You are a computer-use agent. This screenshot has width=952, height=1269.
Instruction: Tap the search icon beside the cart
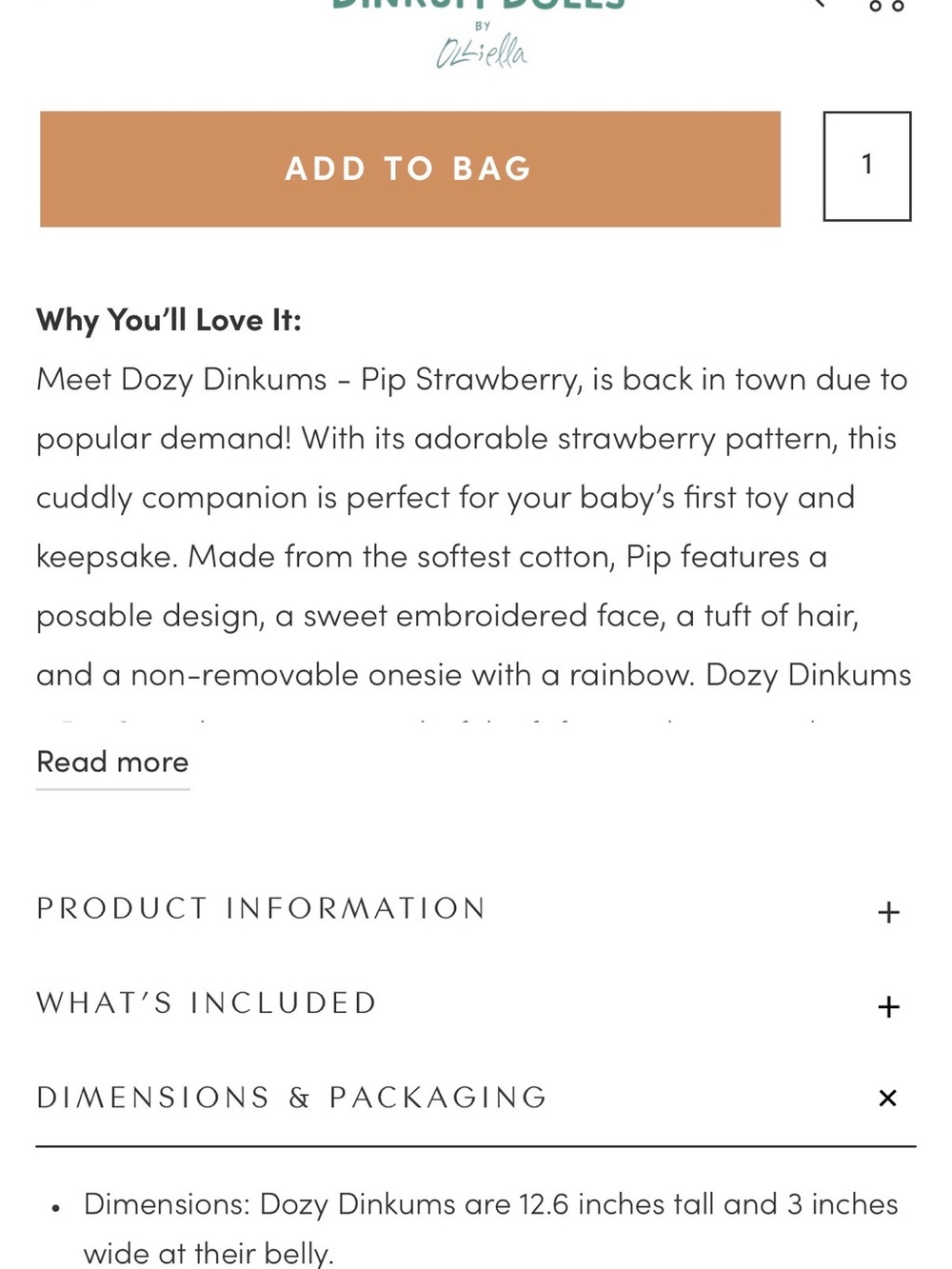[817, 4]
